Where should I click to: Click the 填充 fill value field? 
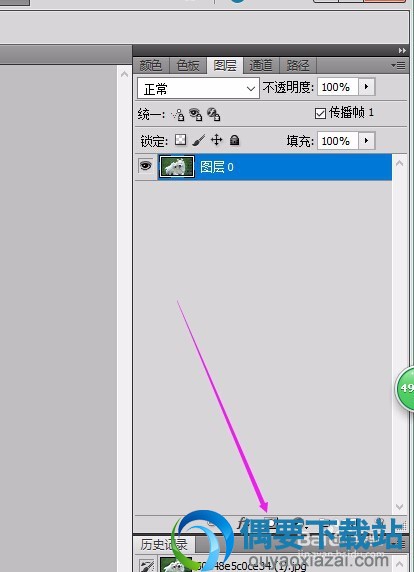pyautogui.click(x=338, y=141)
